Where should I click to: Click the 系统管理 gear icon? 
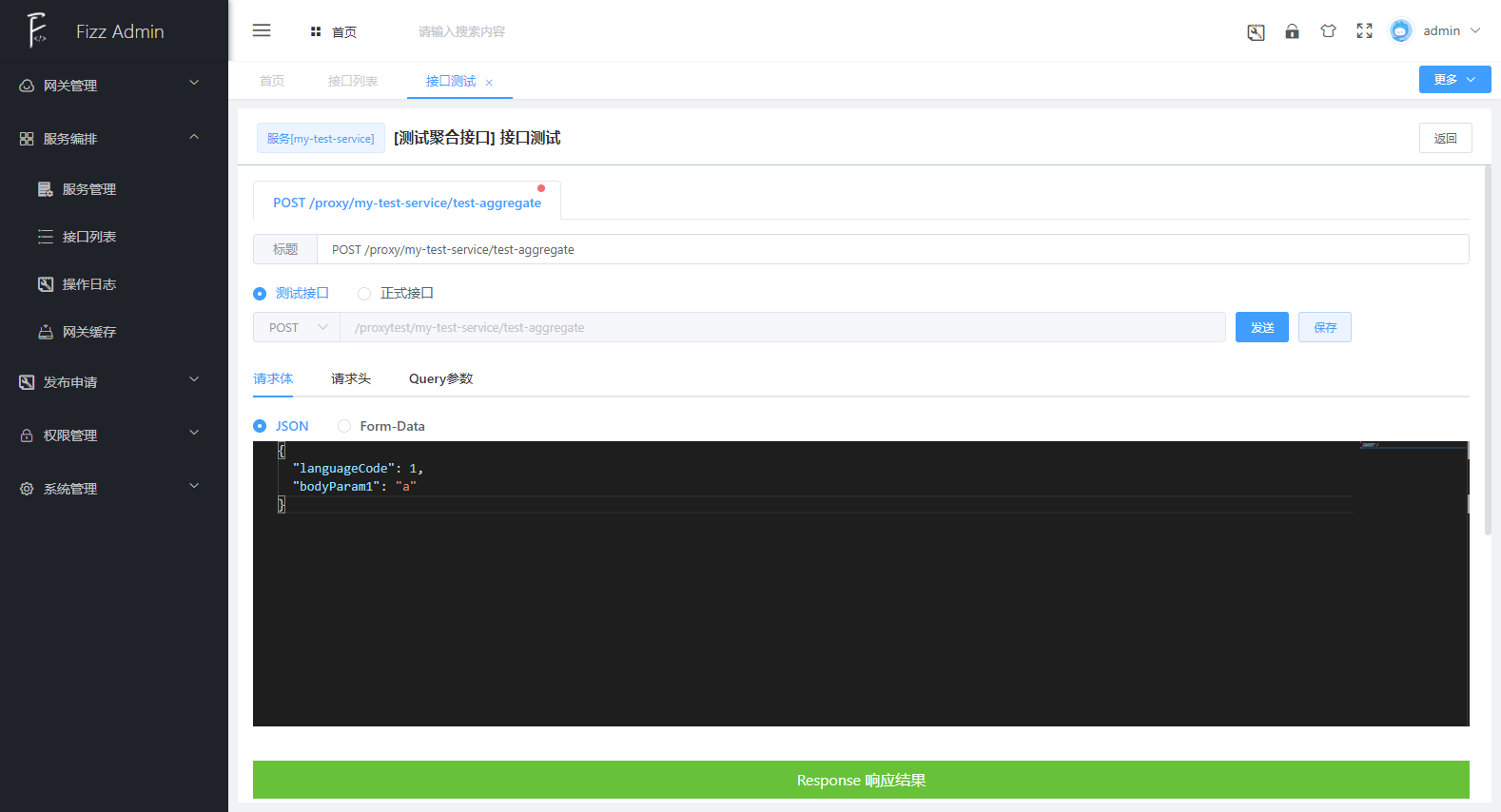point(27,489)
